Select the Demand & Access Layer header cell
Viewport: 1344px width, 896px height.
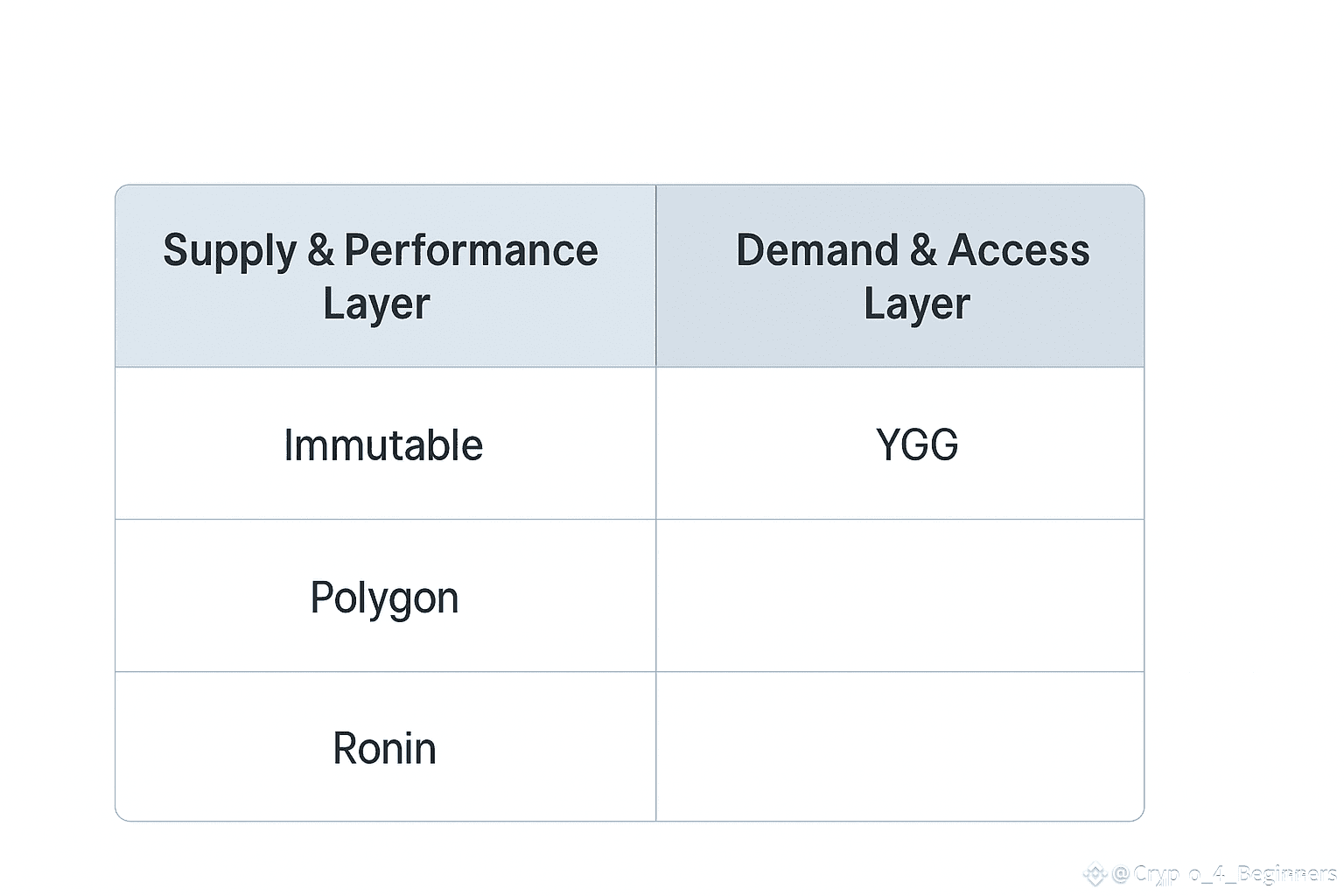tap(899, 276)
